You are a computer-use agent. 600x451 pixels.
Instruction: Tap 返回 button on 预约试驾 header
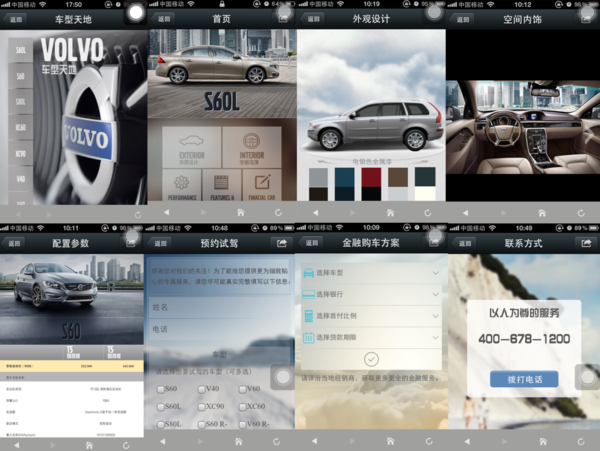click(160, 243)
